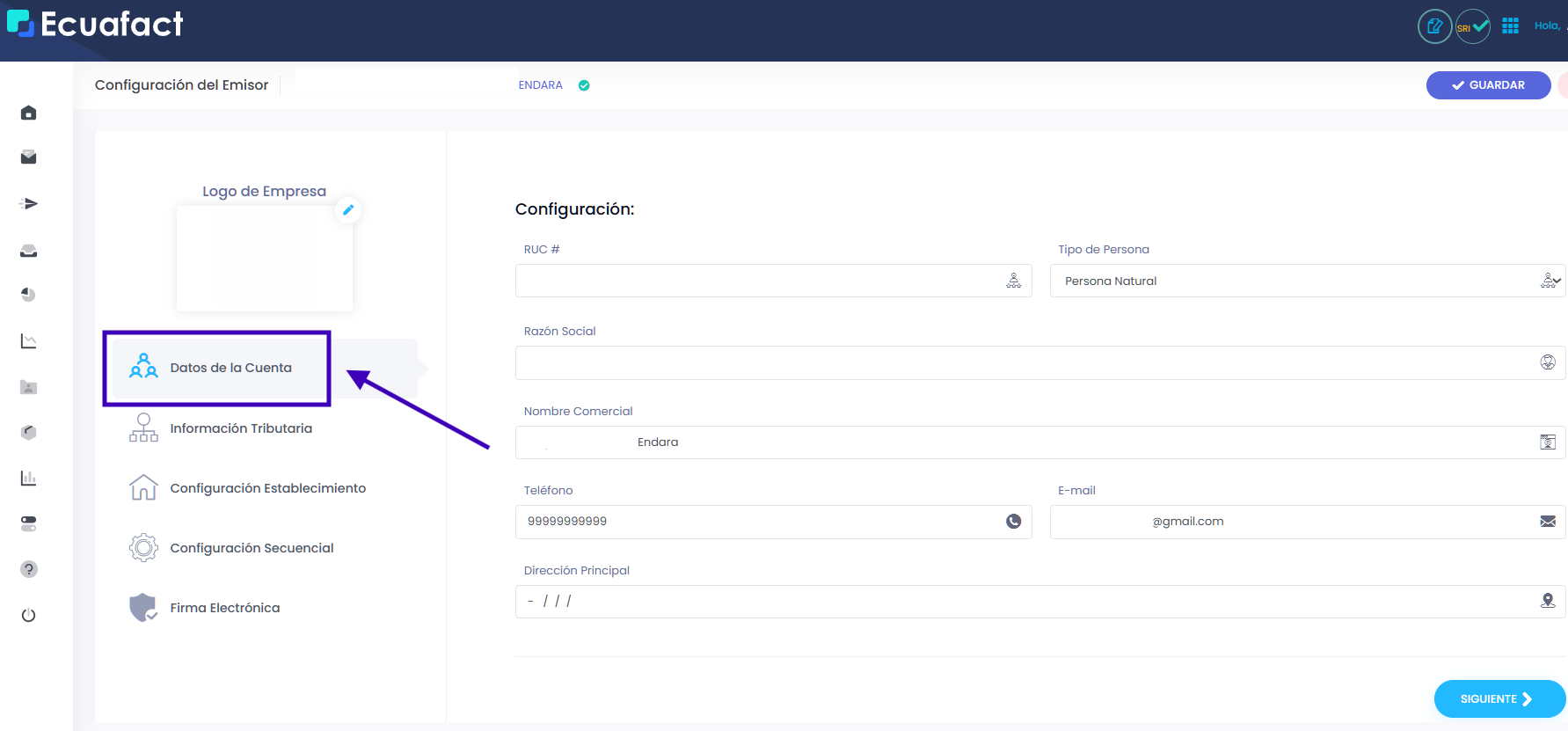Click the toggle switches icon in sidebar
The image size is (1568, 731).
tap(28, 523)
